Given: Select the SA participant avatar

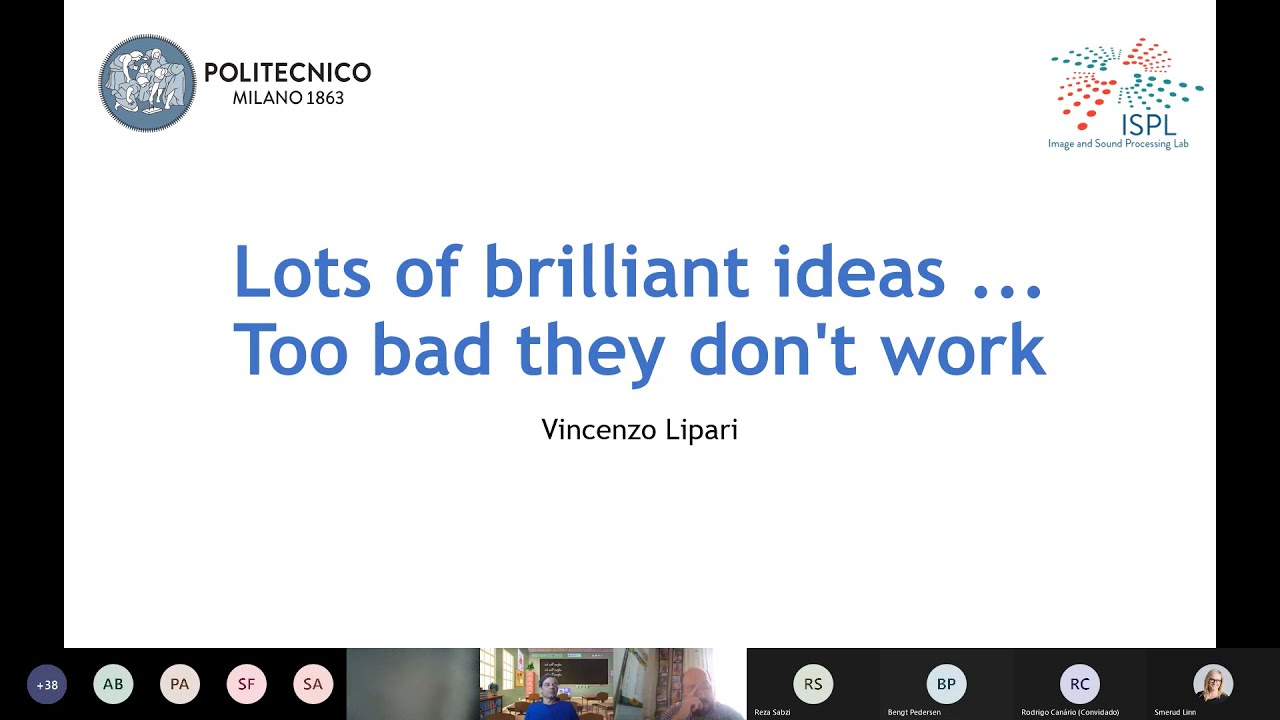Looking at the screenshot, I should click(x=313, y=685).
